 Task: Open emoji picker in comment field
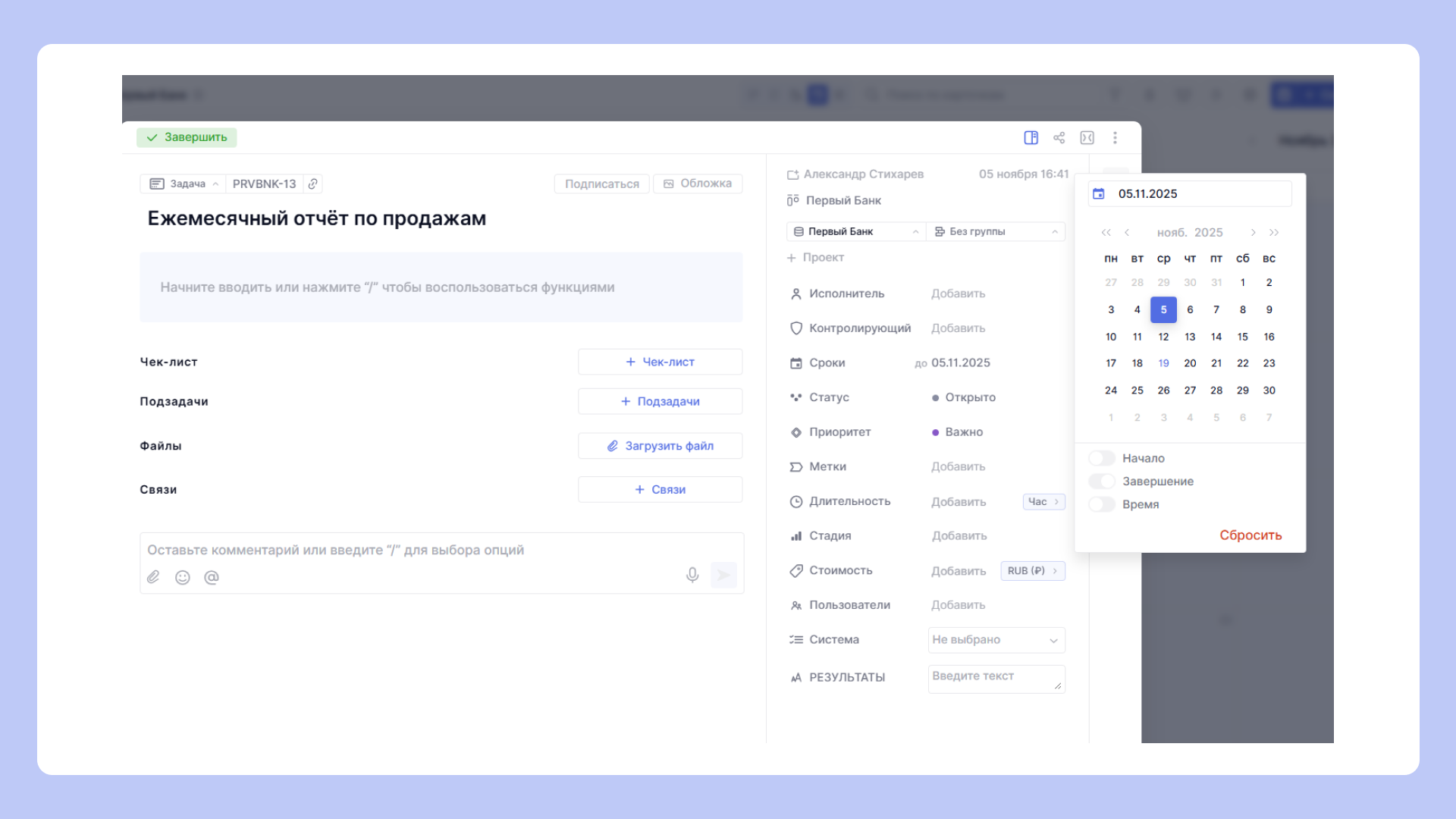(x=182, y=577)
